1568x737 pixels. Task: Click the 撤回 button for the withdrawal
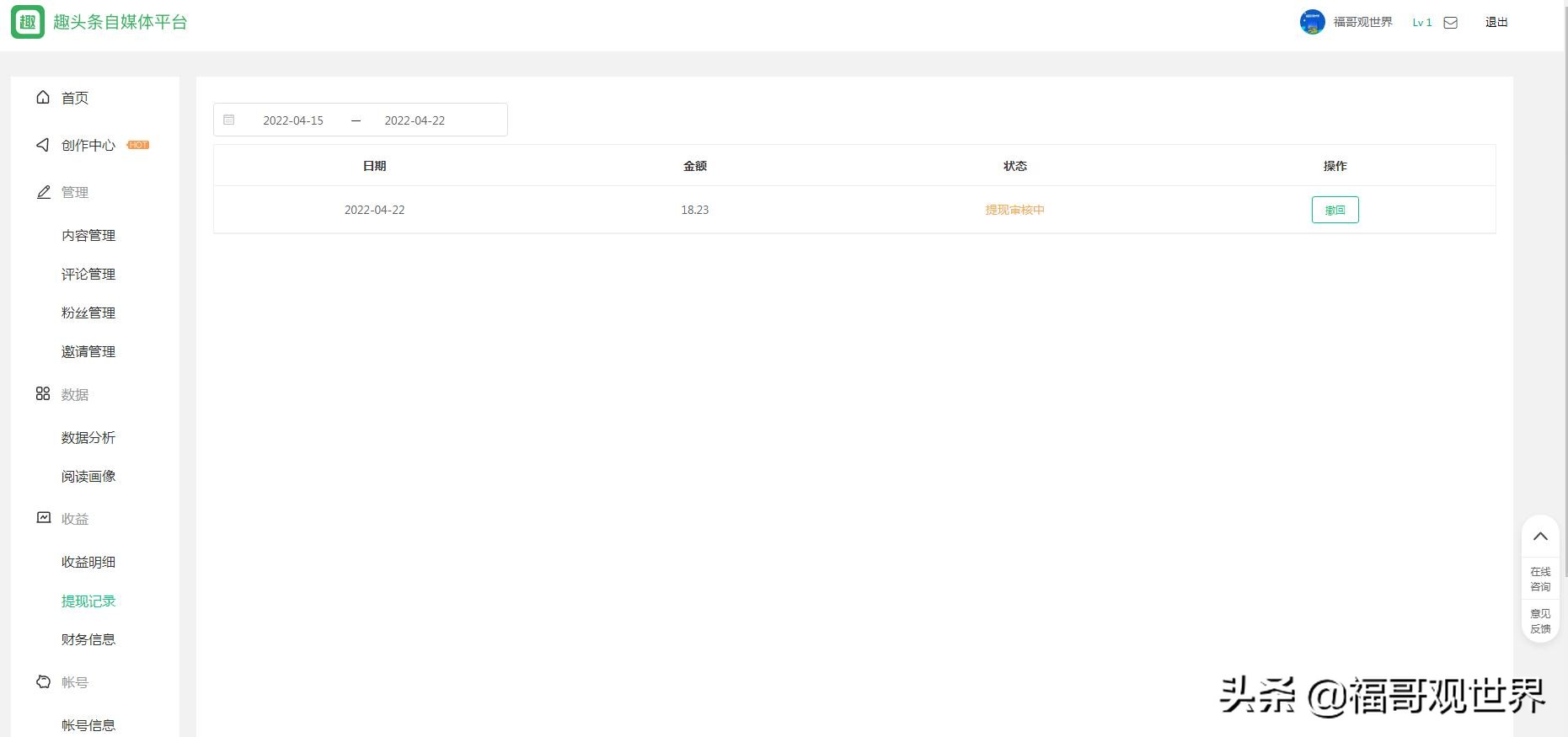1335,210
